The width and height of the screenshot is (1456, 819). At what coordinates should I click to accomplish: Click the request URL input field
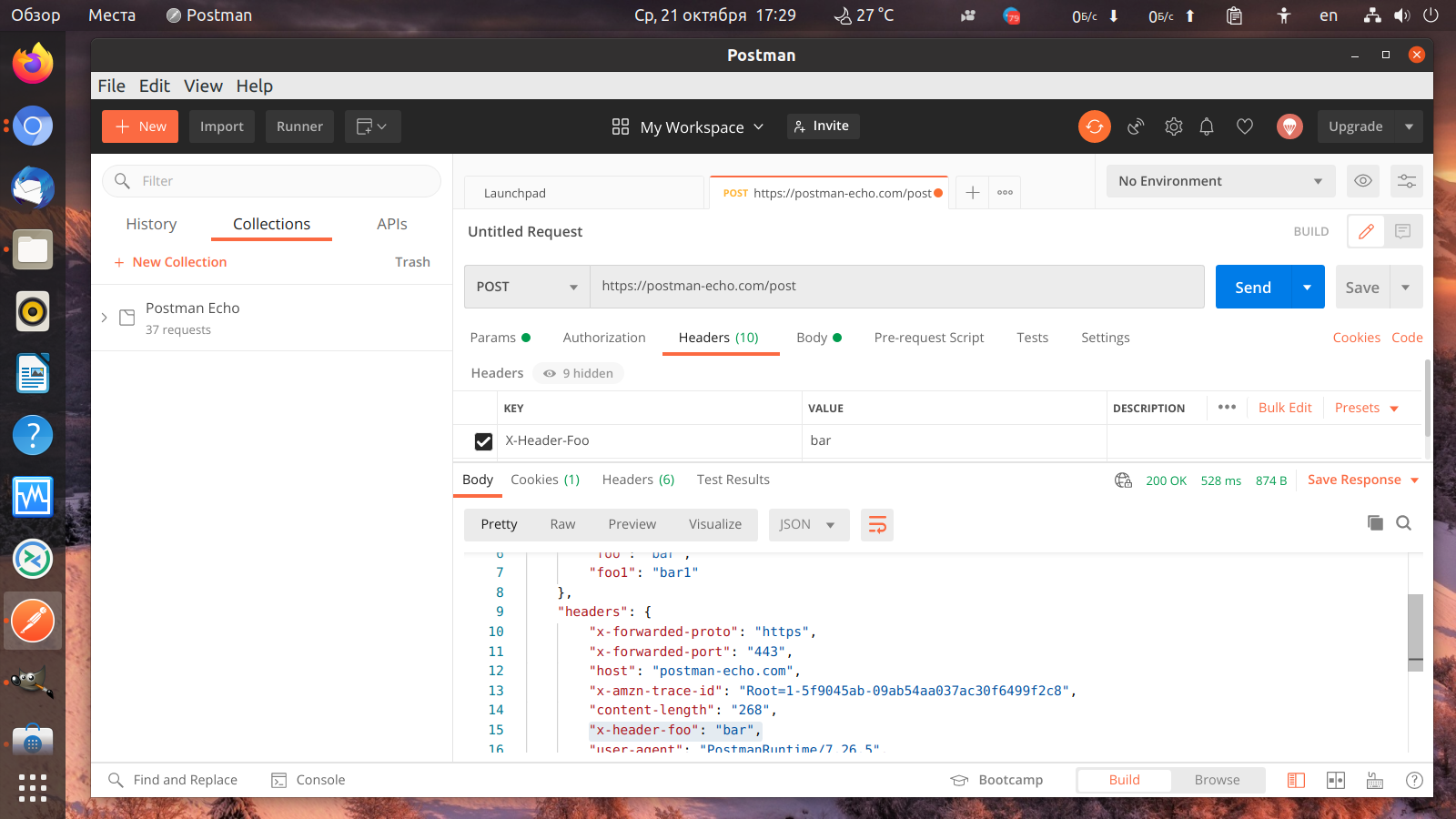pyautogui.click(x=897, y=287)
